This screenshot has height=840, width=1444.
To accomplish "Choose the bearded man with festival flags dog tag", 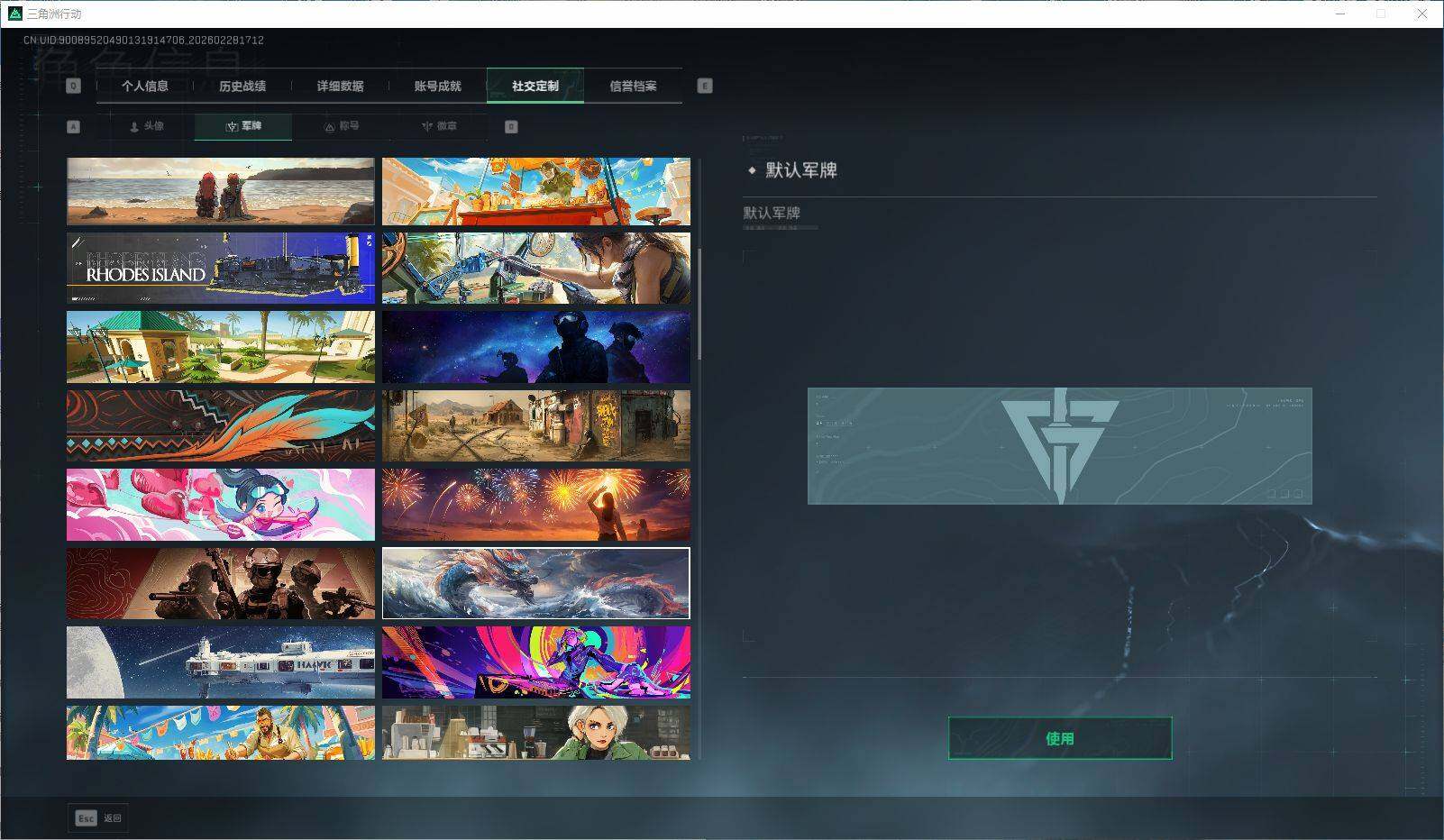I will 221,732.
